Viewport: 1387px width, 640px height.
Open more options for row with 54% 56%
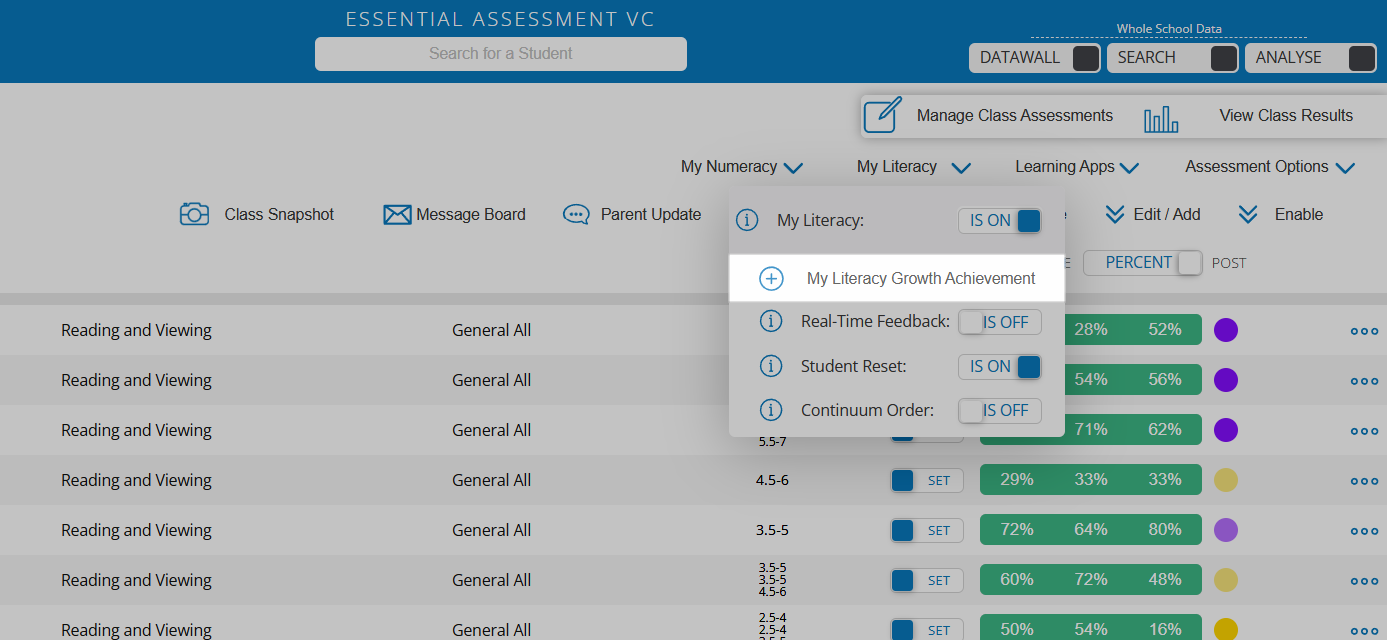pos(1364,381)
